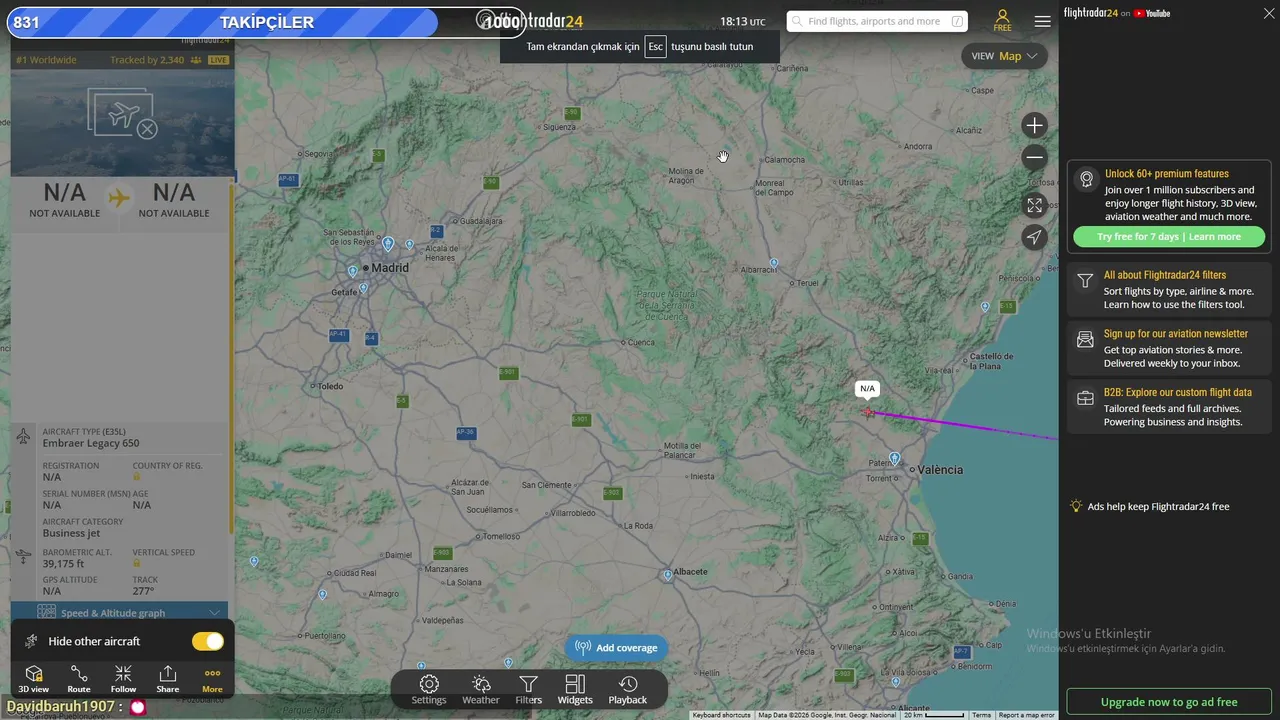Click the #1 Worldwide ranking text

(x=45, y=60)
